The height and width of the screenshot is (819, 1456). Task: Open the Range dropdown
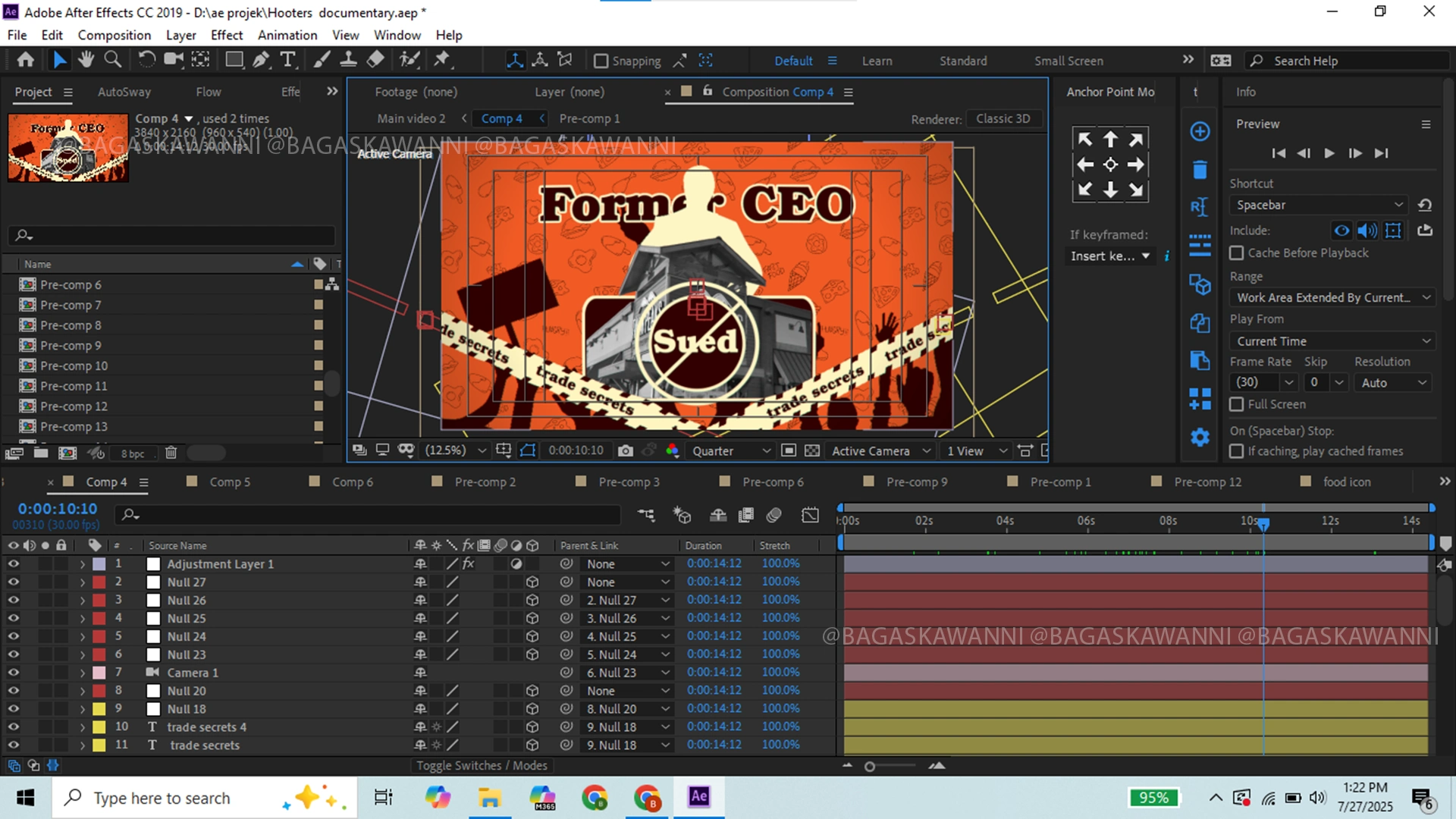[1332, 297]
